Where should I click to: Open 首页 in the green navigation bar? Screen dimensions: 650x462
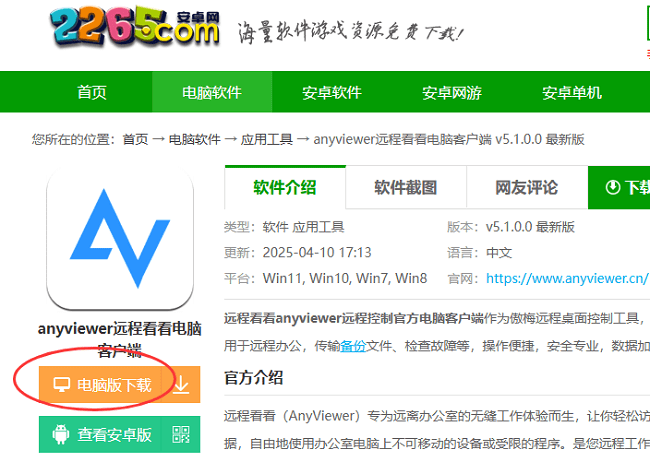click(x=92, y=93)
